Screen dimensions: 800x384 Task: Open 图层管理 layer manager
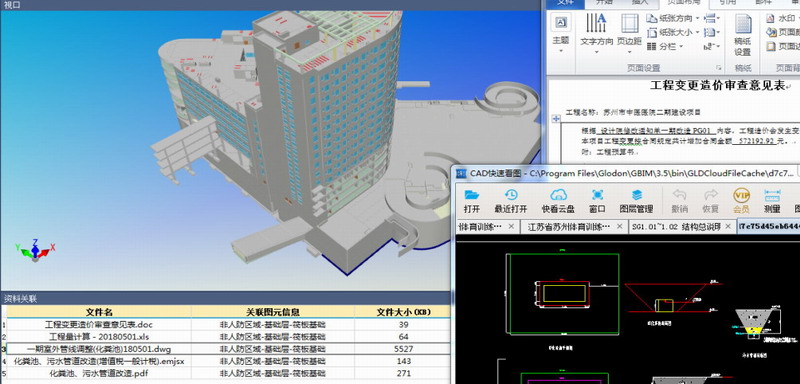point(636,201)
